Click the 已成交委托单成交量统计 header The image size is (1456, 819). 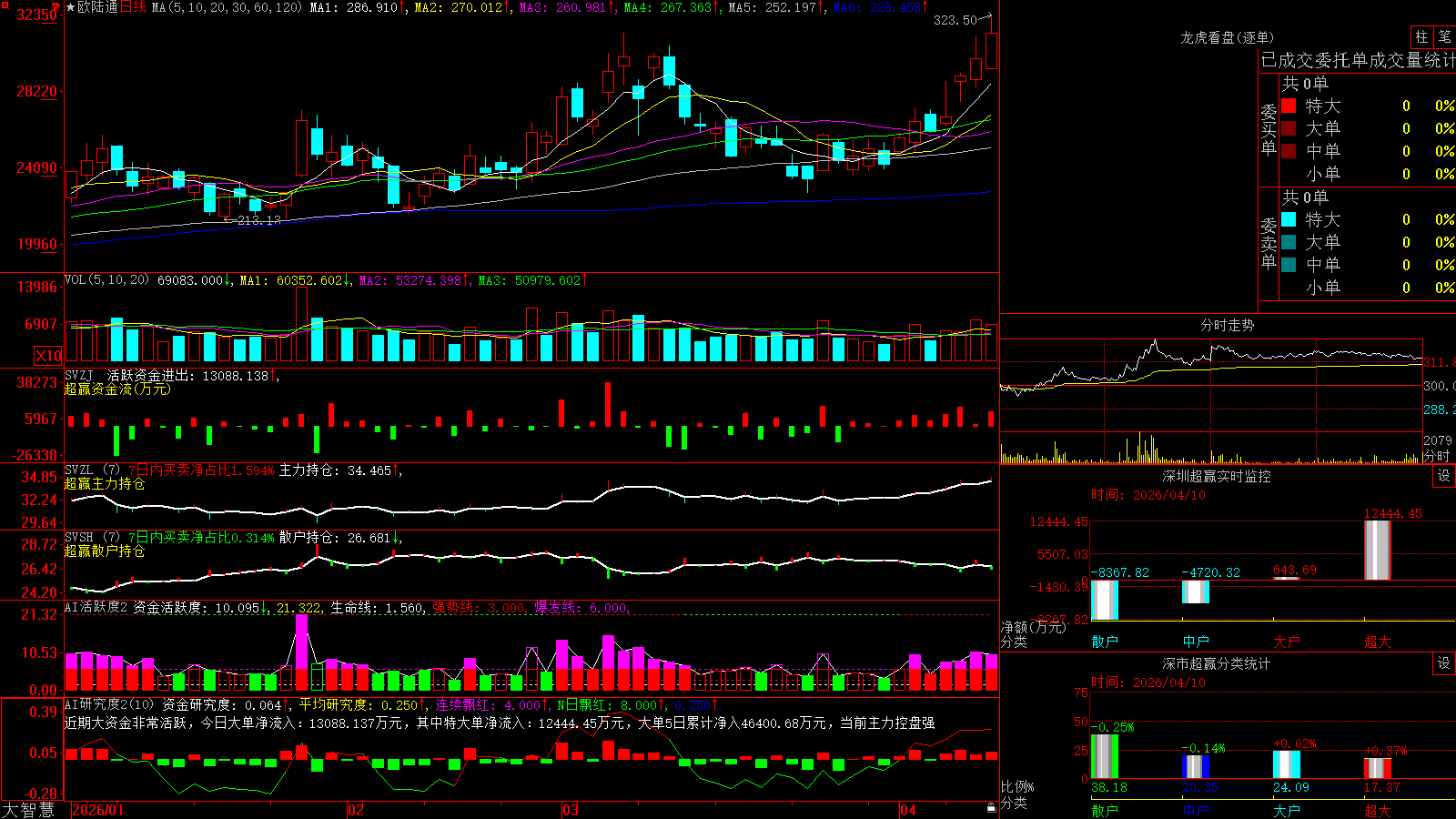(x=1358, y=60)
